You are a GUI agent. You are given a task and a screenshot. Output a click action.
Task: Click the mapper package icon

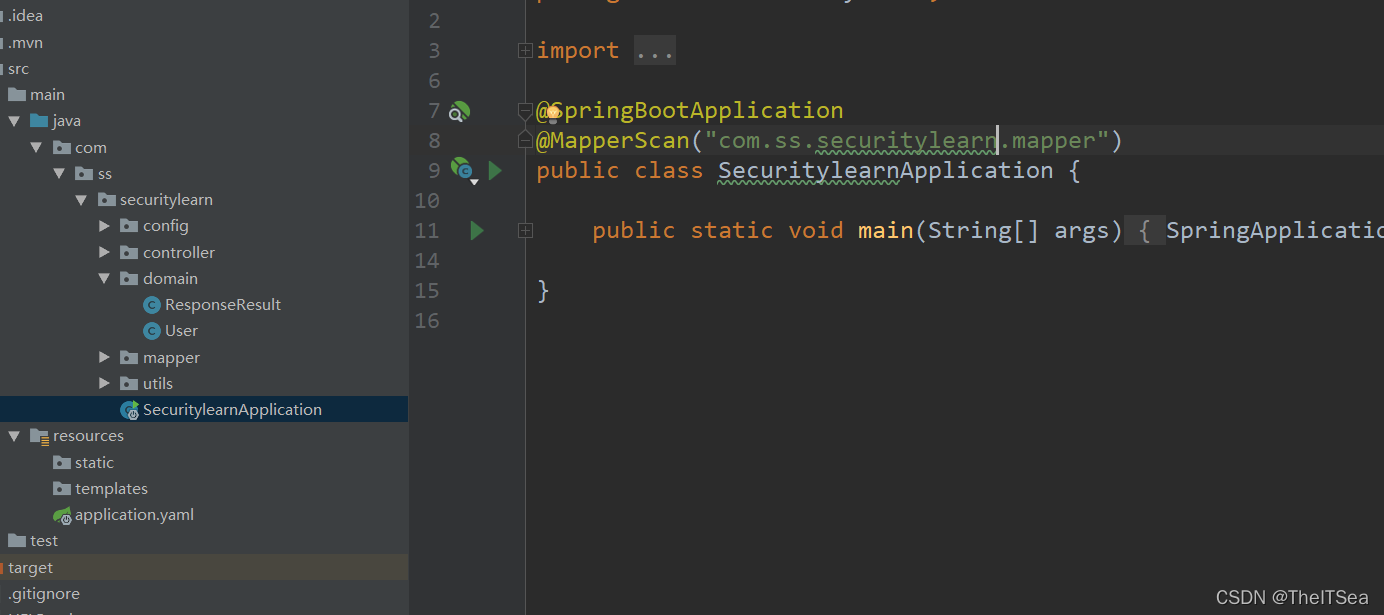[x=129, y=357]
